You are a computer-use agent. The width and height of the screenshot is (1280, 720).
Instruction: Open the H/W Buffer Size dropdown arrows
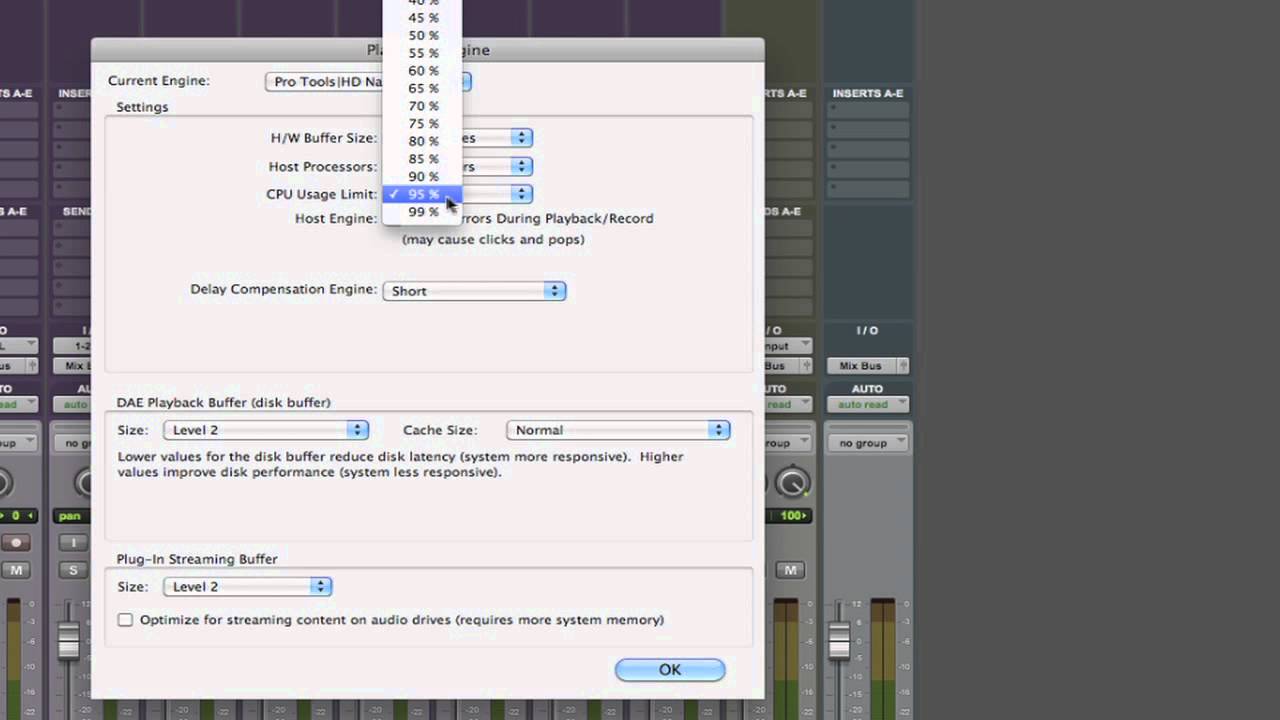(521, 138)
